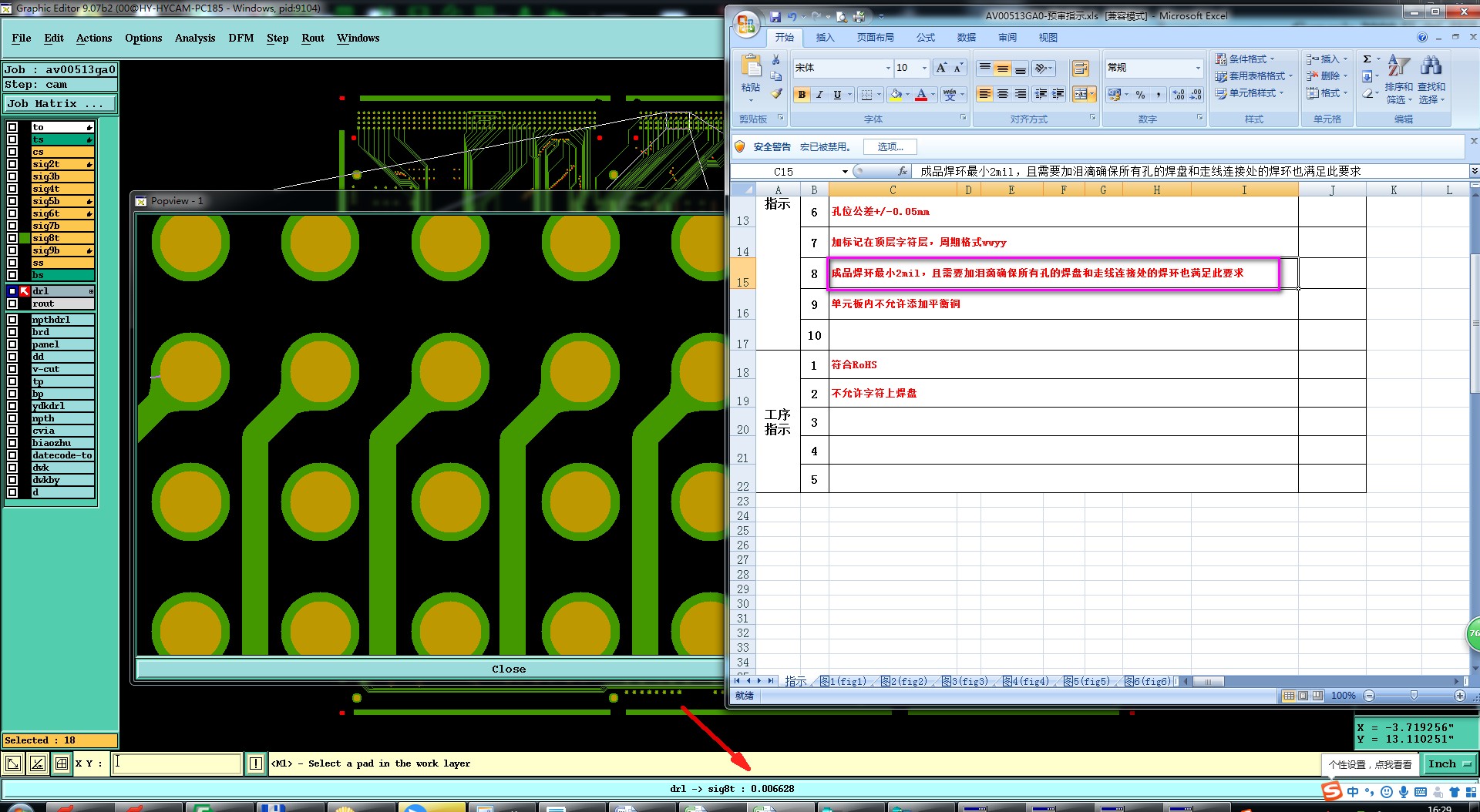Click the AutoSum sigma icon

coord(1367,59)
